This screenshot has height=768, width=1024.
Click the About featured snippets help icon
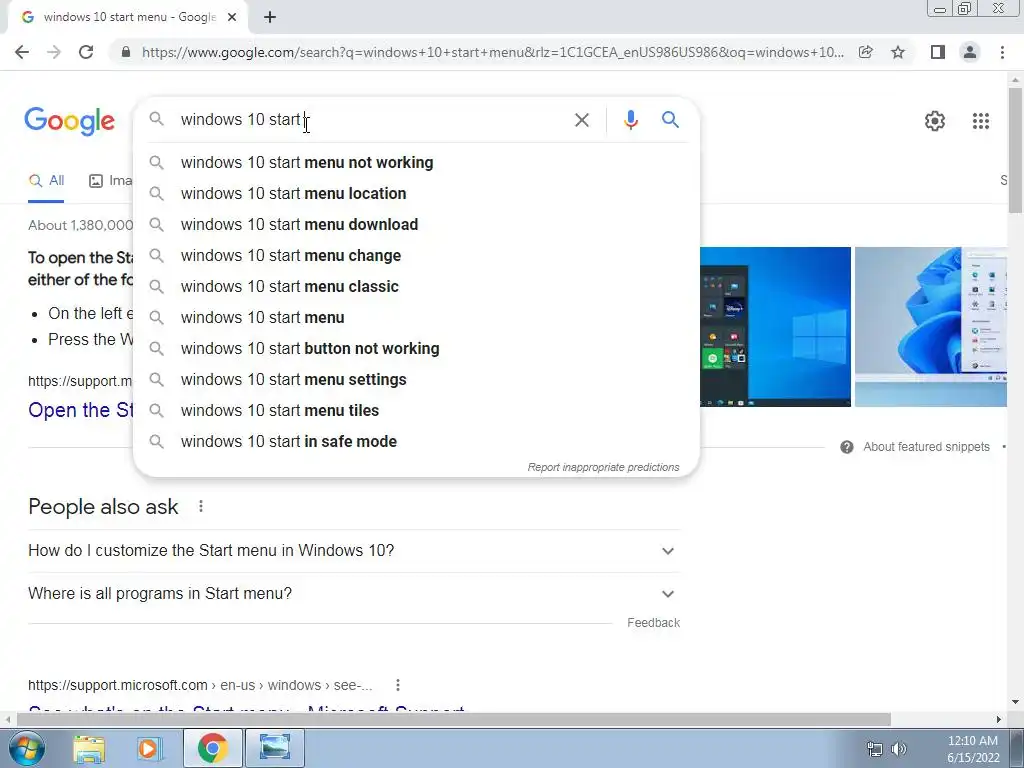coord(846,447)
